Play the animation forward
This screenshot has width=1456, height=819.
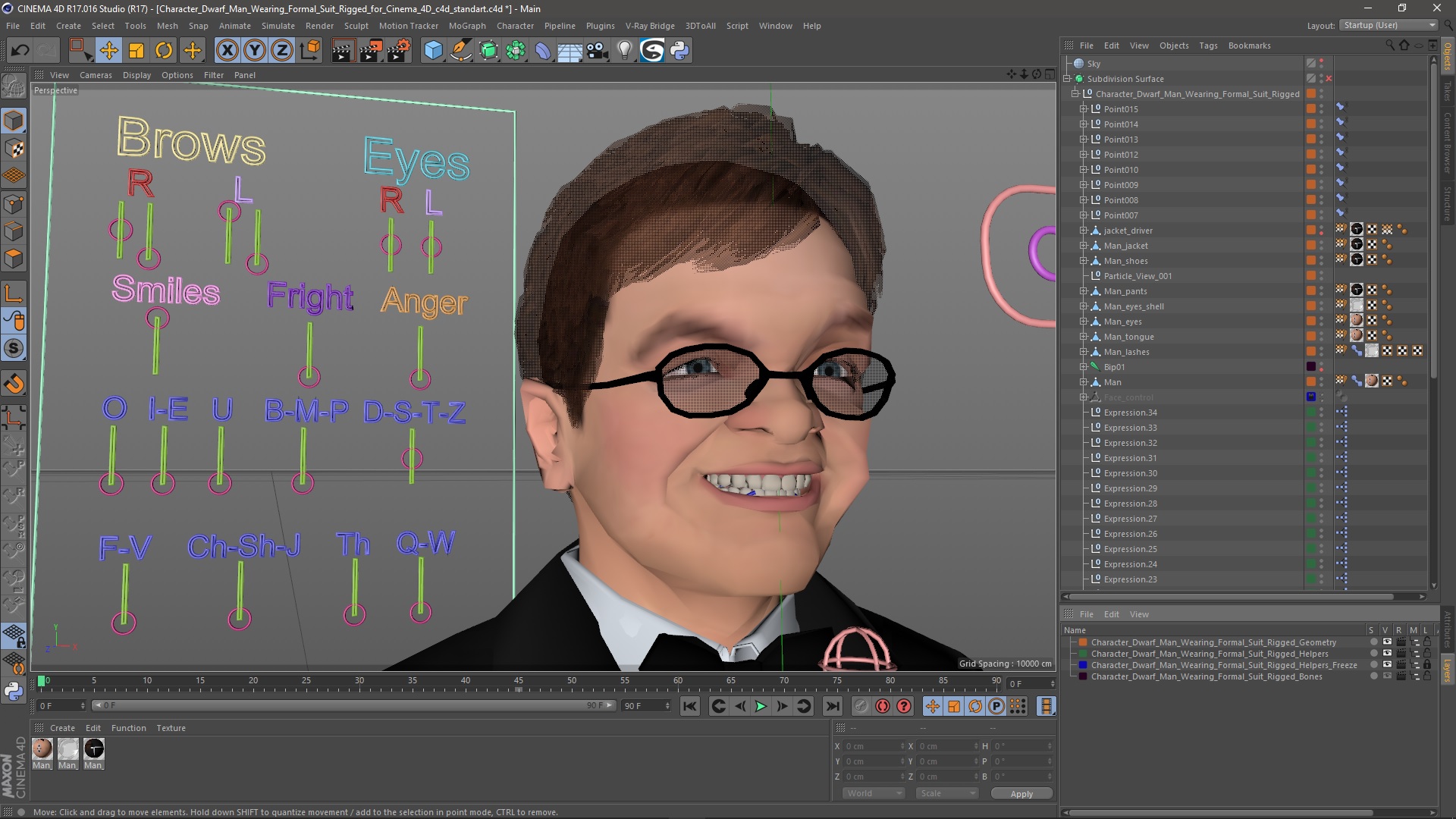pos(761,707)
